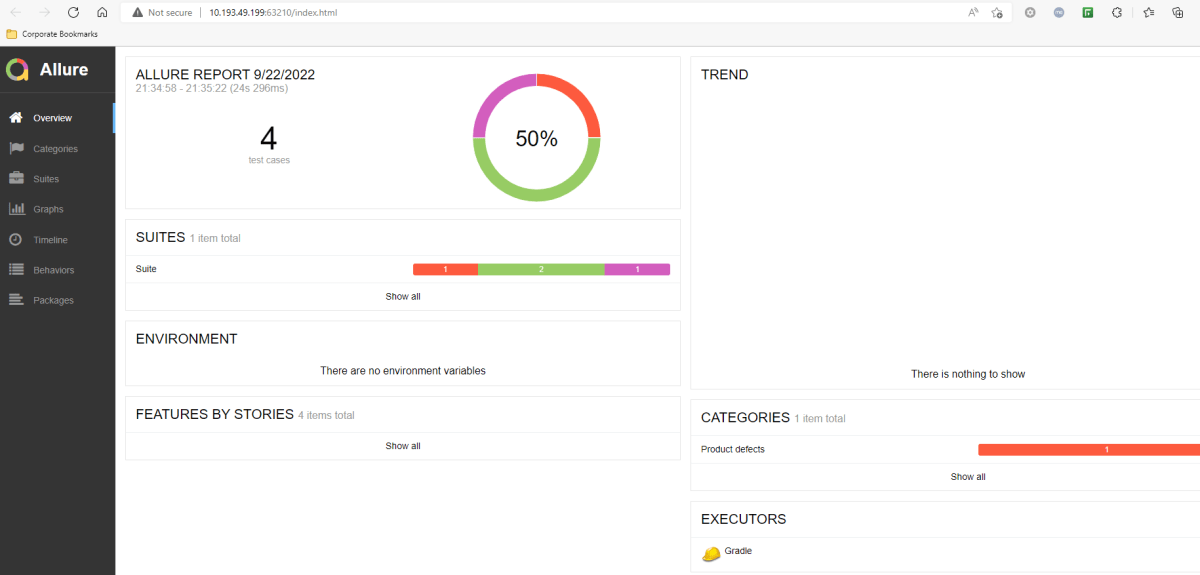Show all items in Suites widget

(x=403, y=297)
